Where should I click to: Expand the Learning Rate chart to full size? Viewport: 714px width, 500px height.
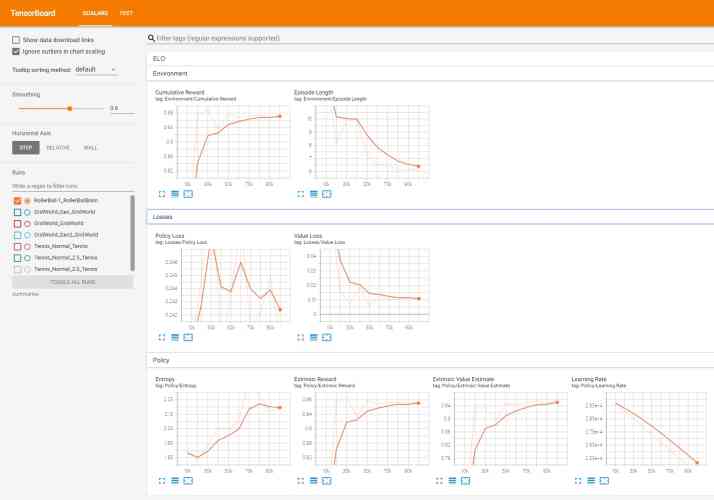coord(578,481)
